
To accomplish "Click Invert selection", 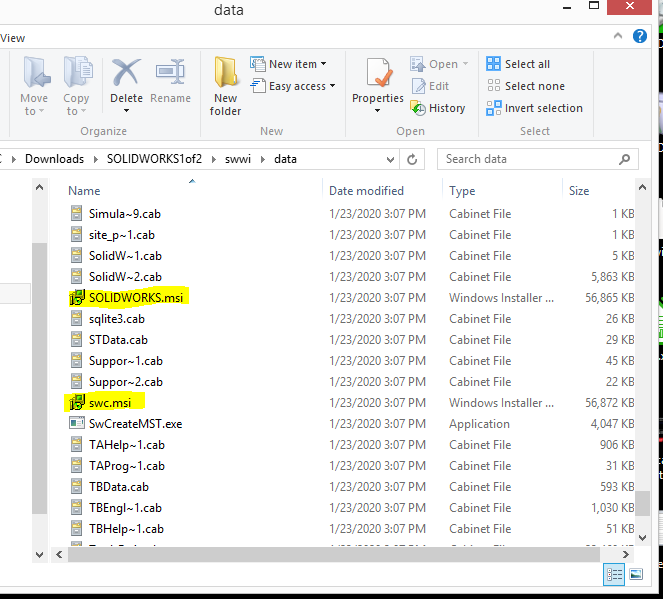I will coord(534,108).
